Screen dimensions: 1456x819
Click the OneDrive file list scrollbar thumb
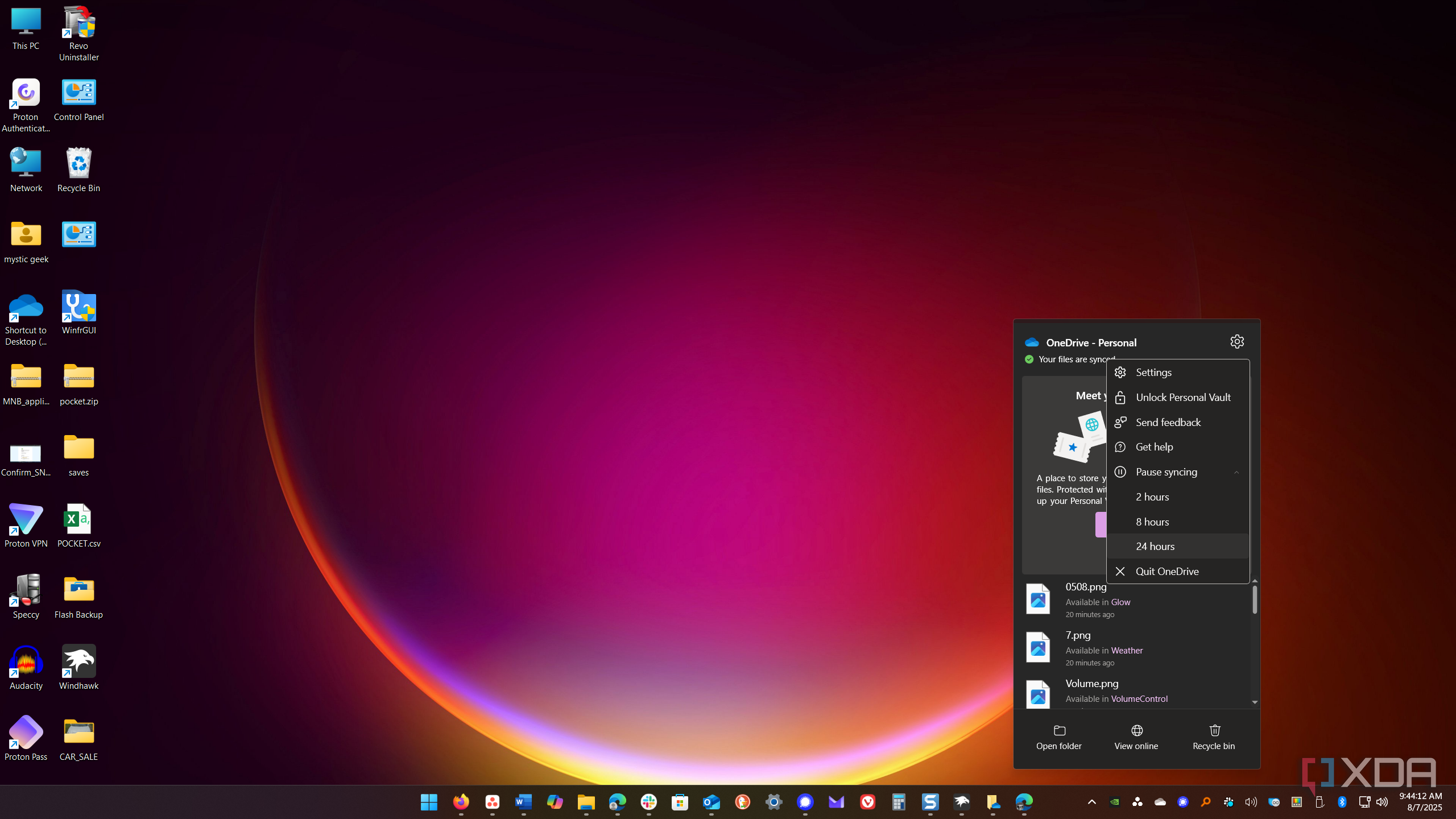coord(1255,599)
